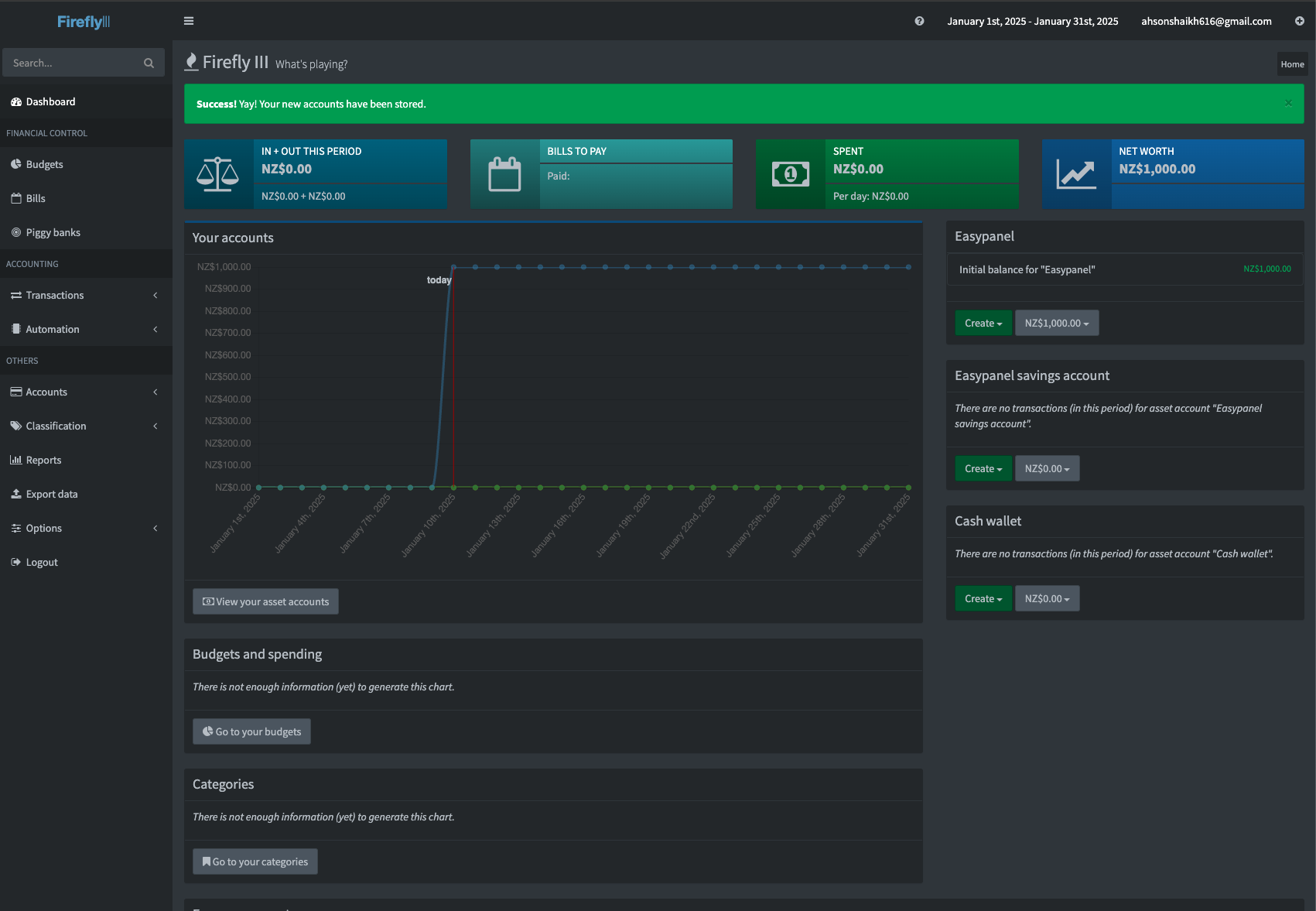Open Budgets via the pie chart icon

point(16,163)
